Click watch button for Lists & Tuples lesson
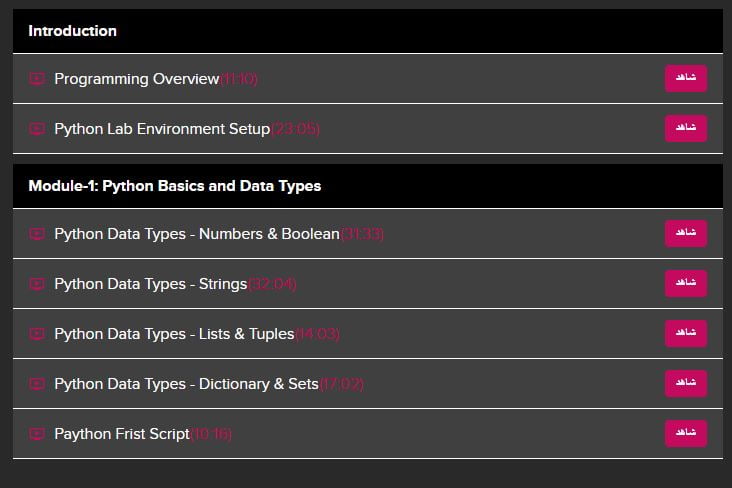 (x=686, y=333)
